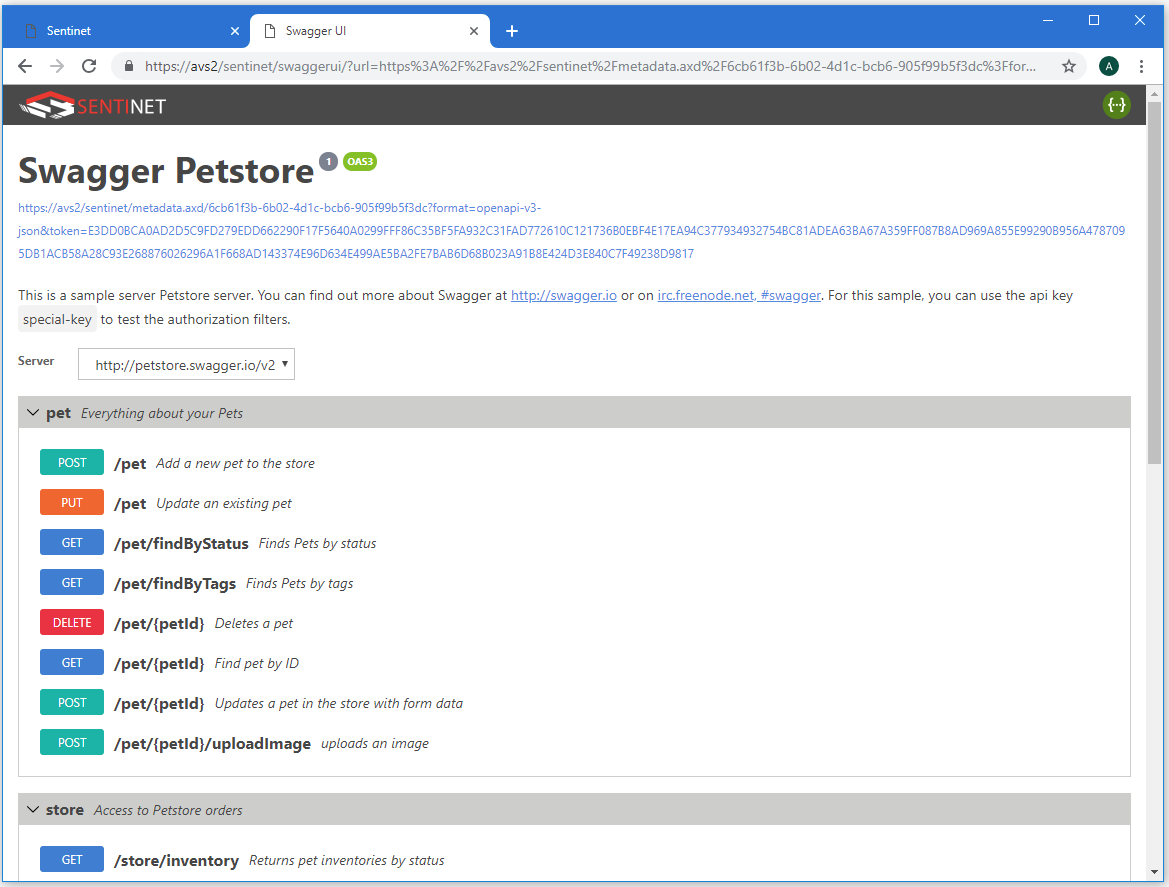
Task: Collapse the pet section
Action: tap(574, 413)
